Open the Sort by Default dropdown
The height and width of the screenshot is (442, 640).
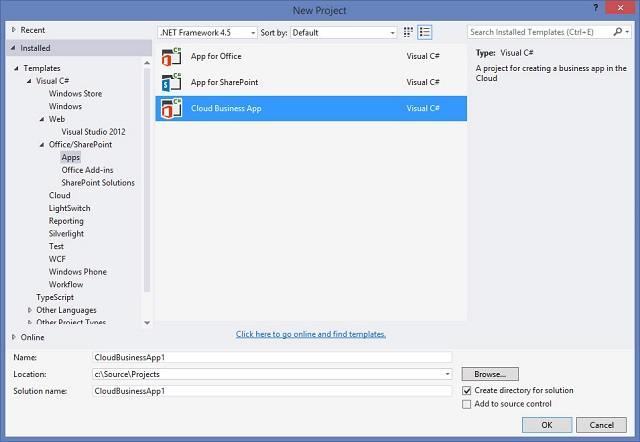tap(343, 33)
